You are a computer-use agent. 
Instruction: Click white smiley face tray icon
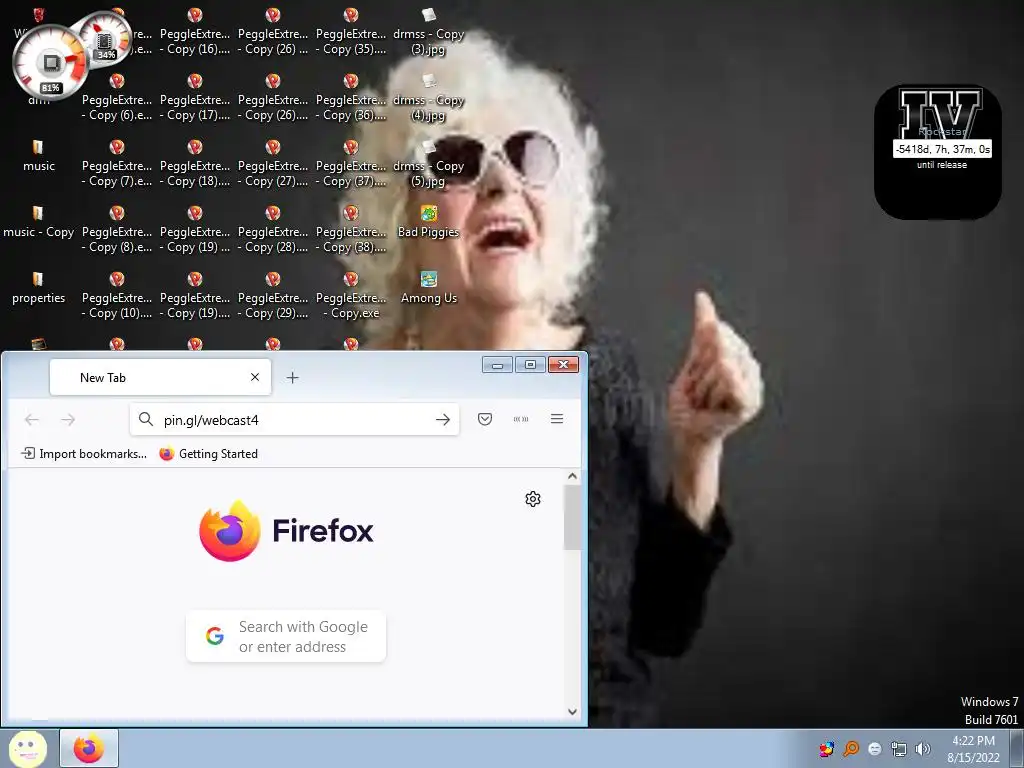click(x=875, y=748)
